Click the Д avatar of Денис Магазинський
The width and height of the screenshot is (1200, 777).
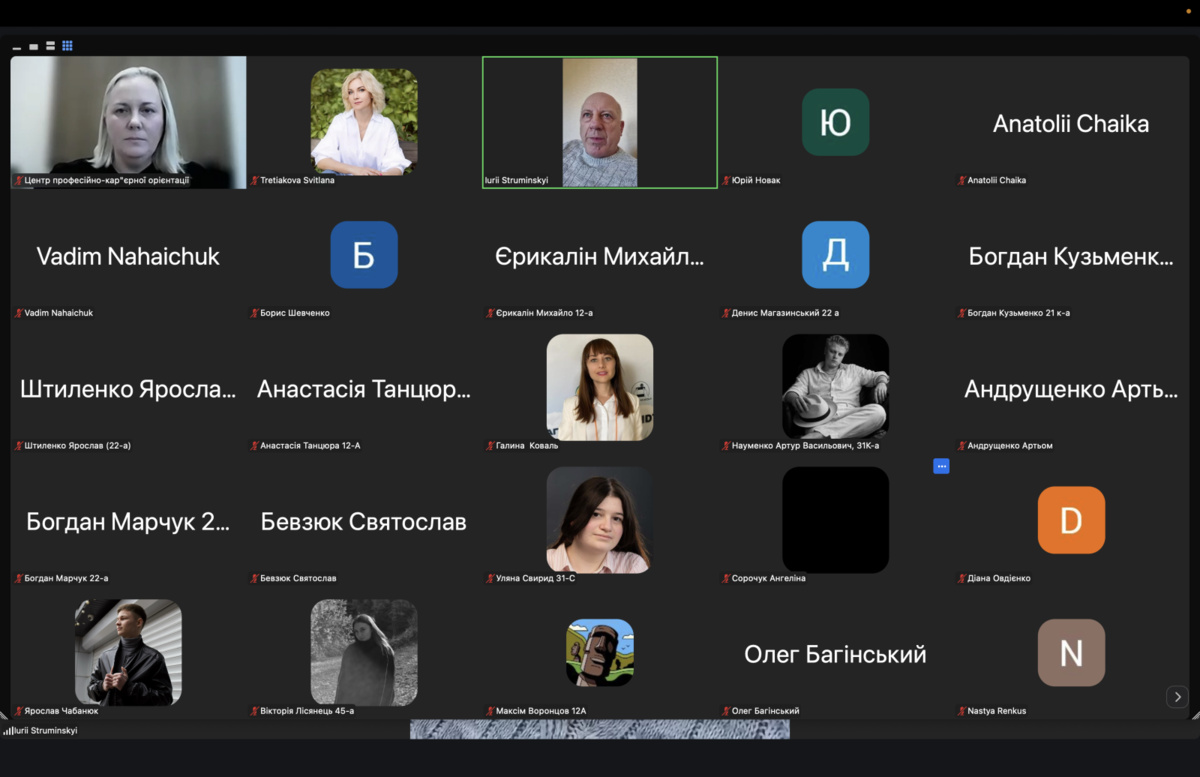coord(835,255)
